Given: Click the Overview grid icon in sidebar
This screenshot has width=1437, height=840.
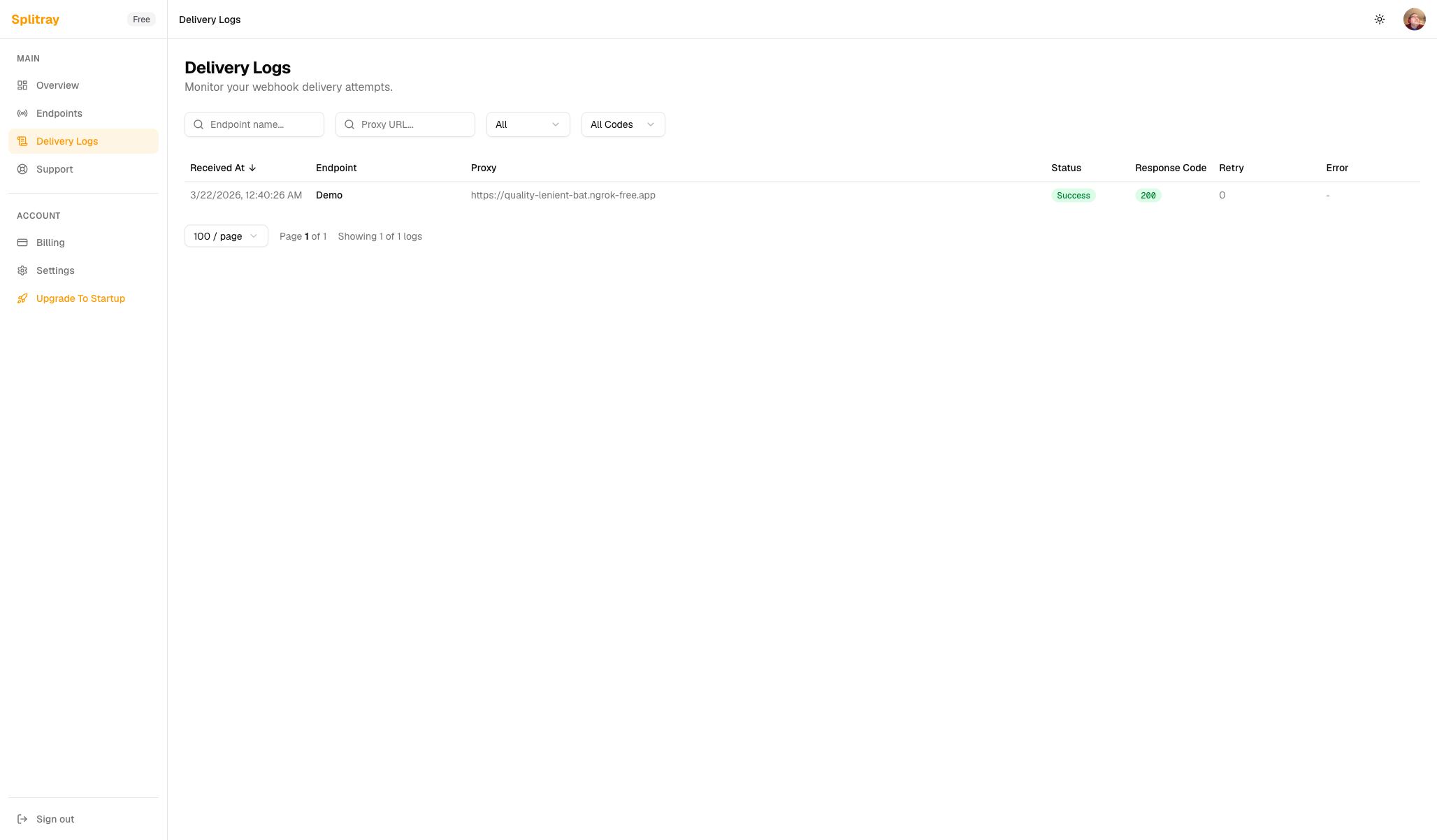Looking at the screenshot, I should (22, 85).
